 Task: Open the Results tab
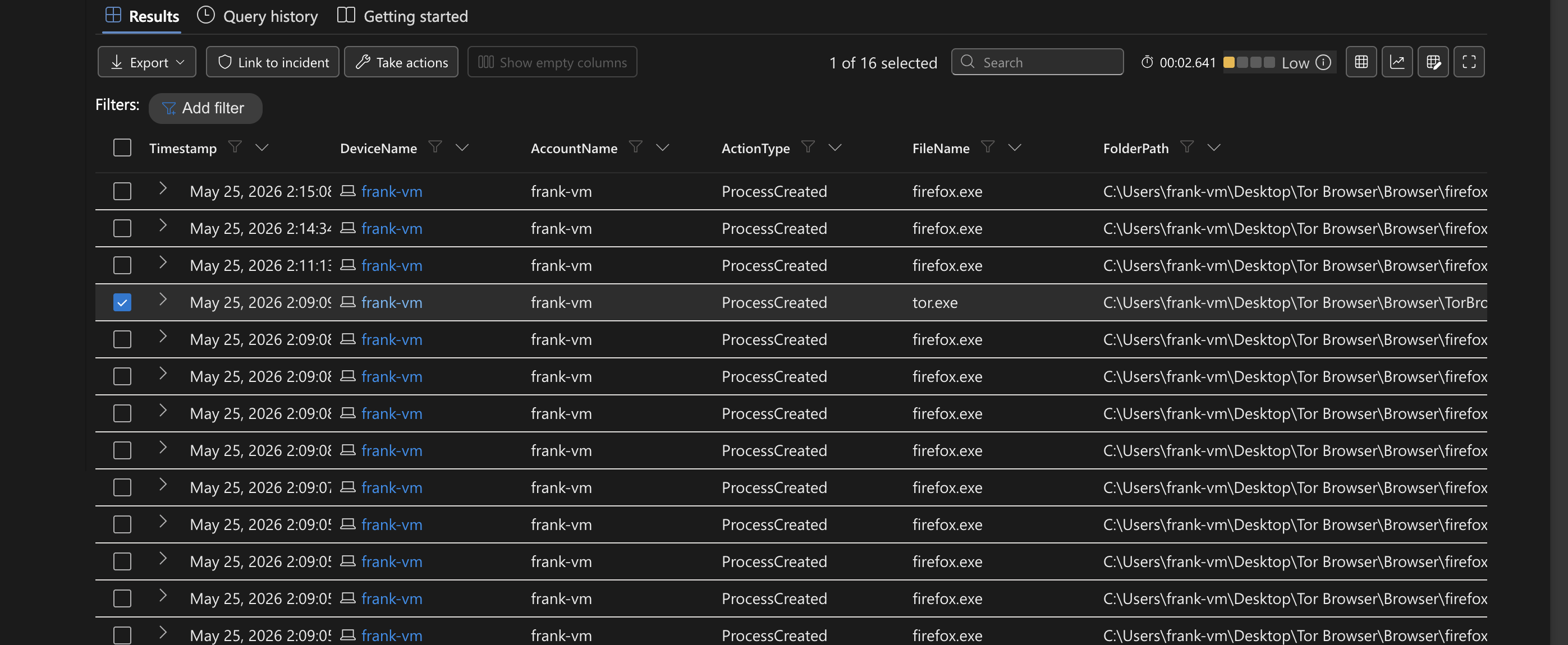point(142,16)
